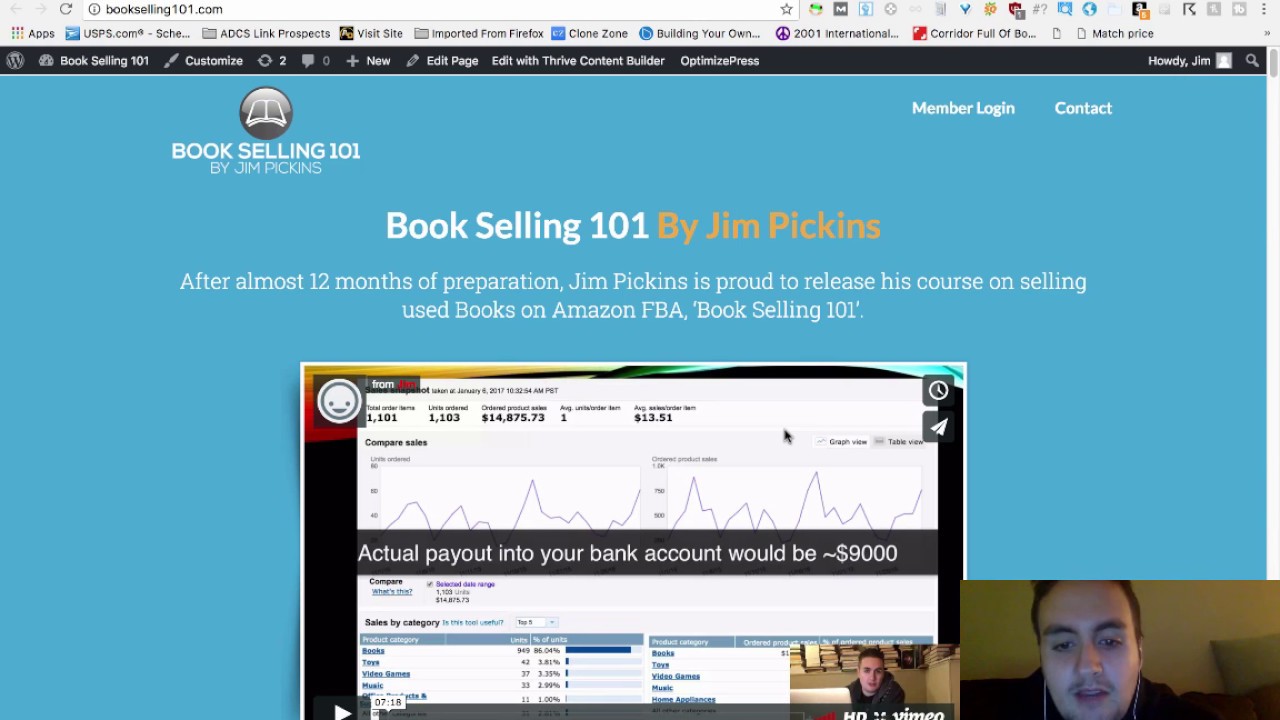Open pending updates showing 2
This screenshot has width=1280, height=720.
[271, 61]
